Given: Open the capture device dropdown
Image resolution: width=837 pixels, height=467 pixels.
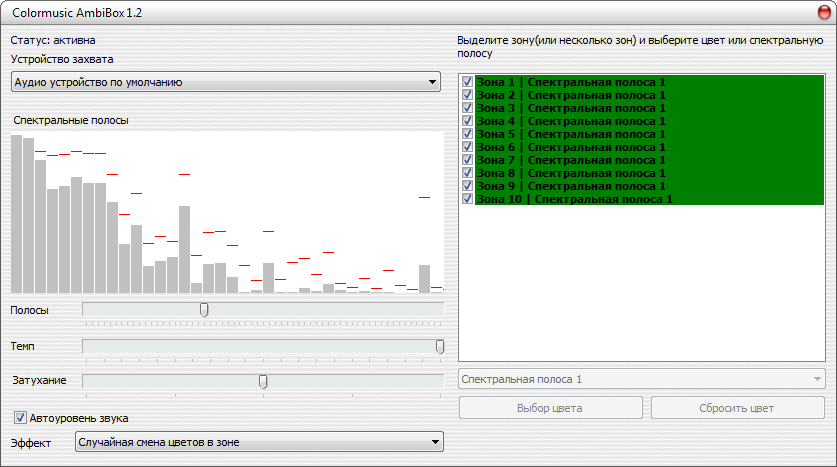Looking at the screenshot, I should (226, 82).
